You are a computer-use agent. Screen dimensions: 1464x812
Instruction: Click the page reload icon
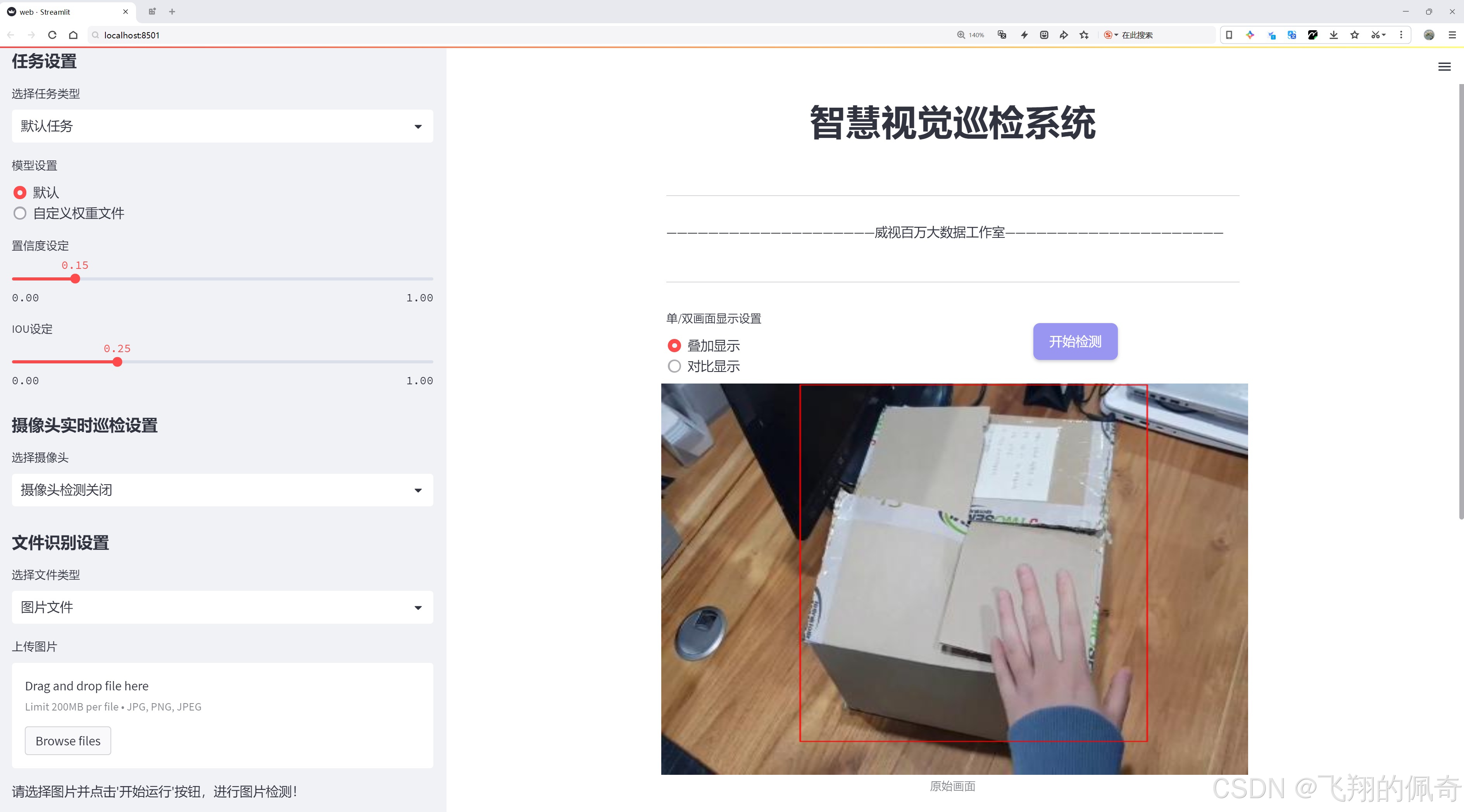(x=52, y=34)
